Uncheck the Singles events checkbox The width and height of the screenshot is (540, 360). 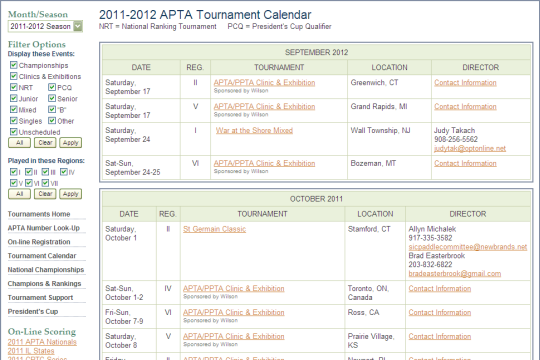pos(13,121)
